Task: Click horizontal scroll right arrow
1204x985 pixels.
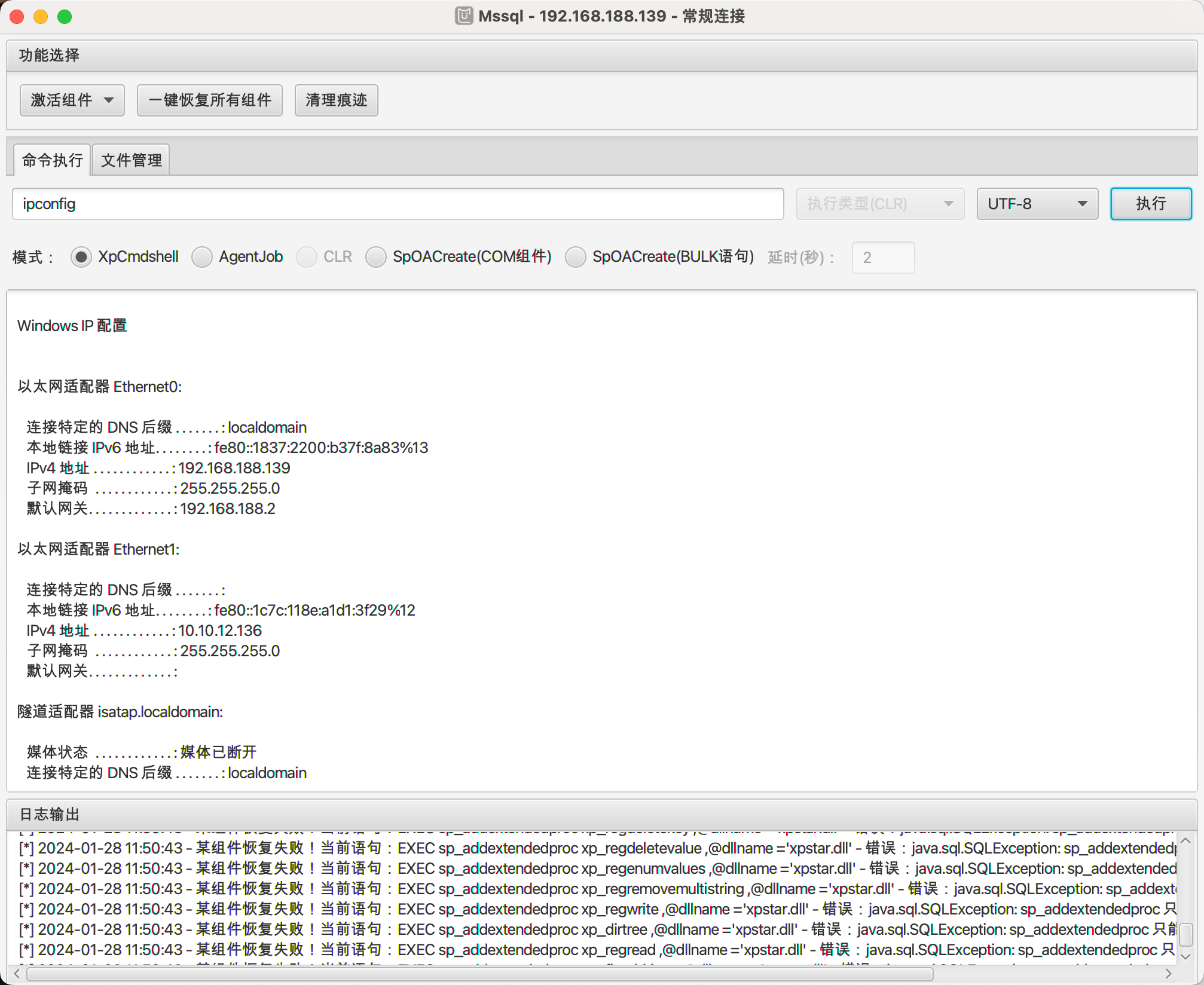Action: click(x=1168, y=974)
